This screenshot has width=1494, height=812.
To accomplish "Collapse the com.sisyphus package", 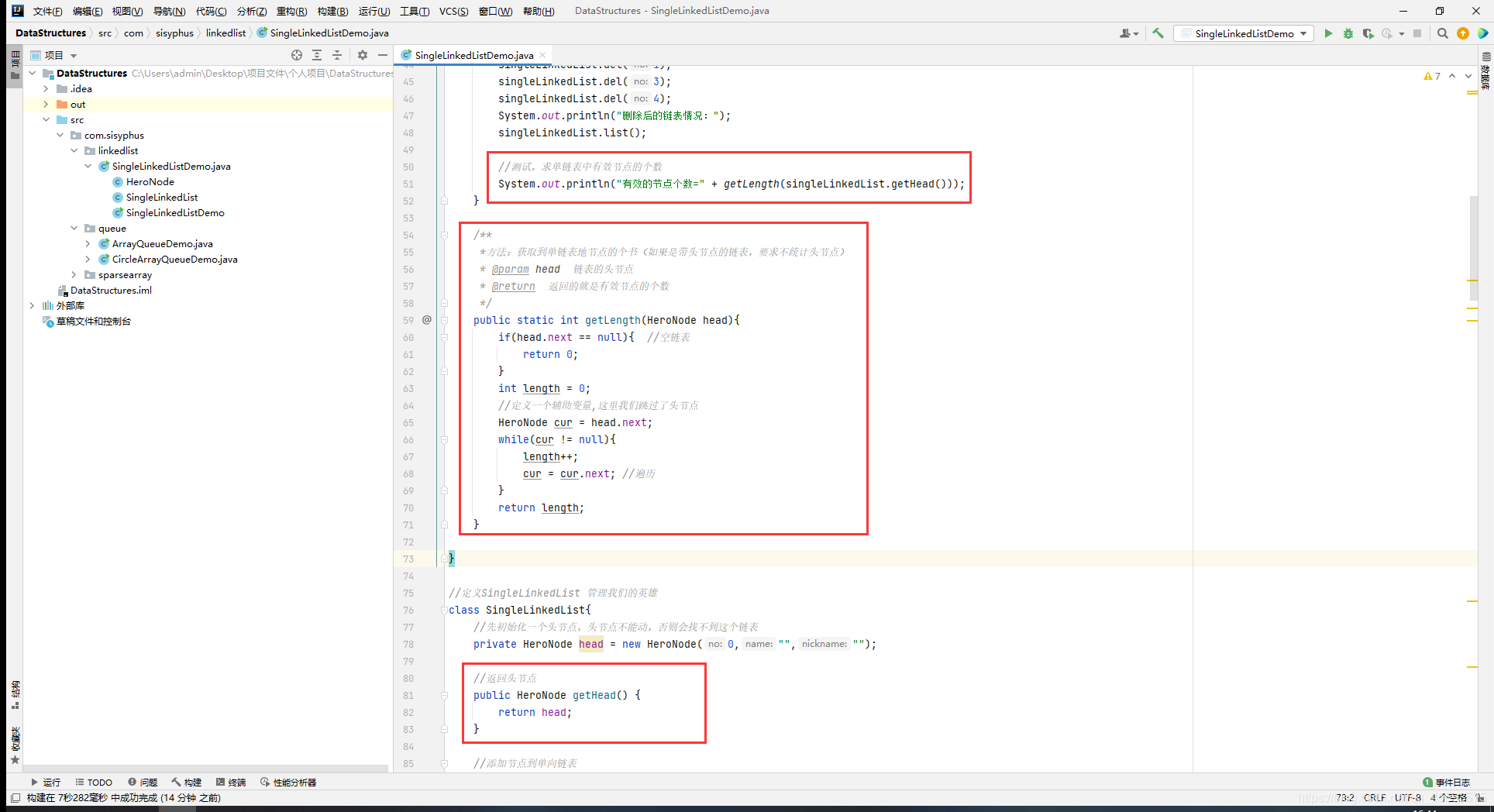I will [60, 135].
